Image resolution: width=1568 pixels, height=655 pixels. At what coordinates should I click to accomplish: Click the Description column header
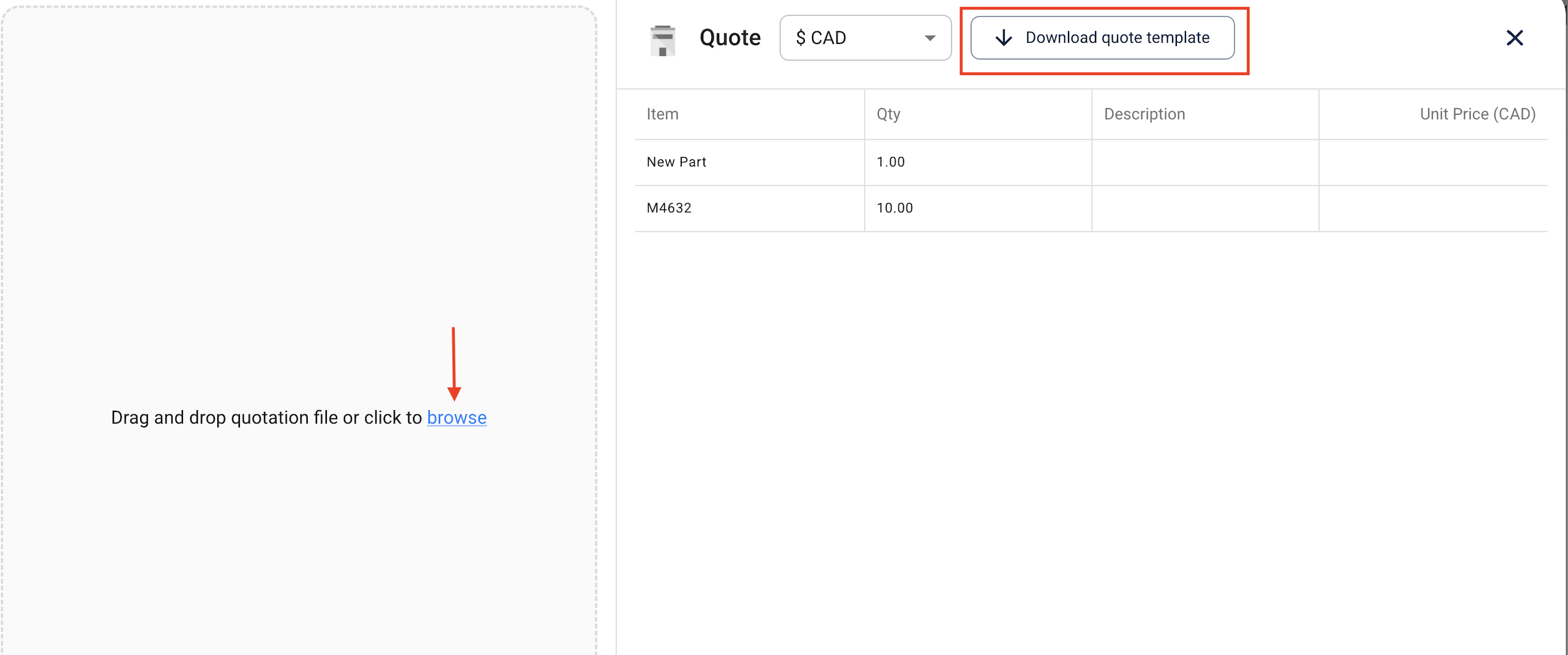[x=1144, y=114]
